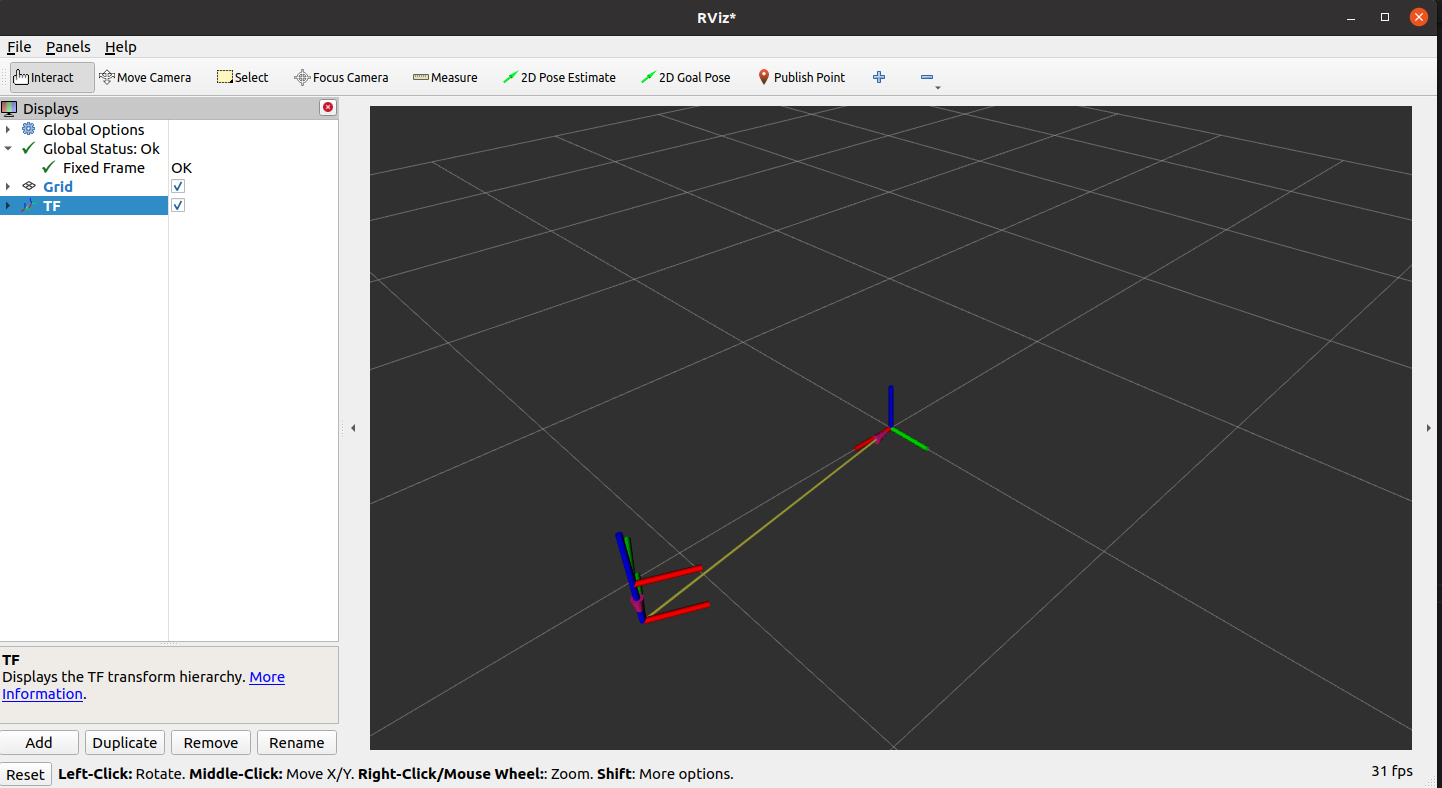
Task: Activate the Move Camera tool
Action: (145, 77)
